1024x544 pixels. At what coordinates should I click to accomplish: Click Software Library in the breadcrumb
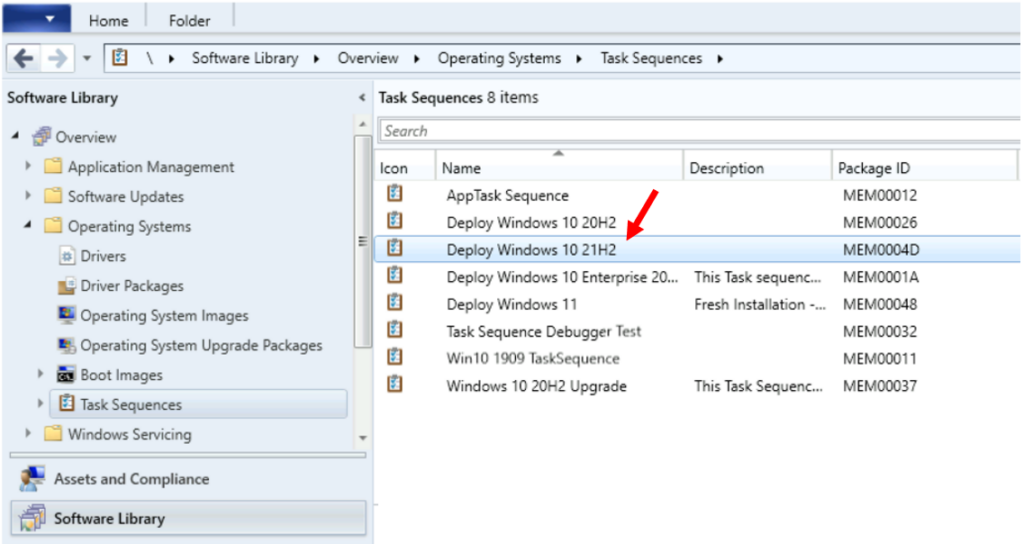[245, 58]
